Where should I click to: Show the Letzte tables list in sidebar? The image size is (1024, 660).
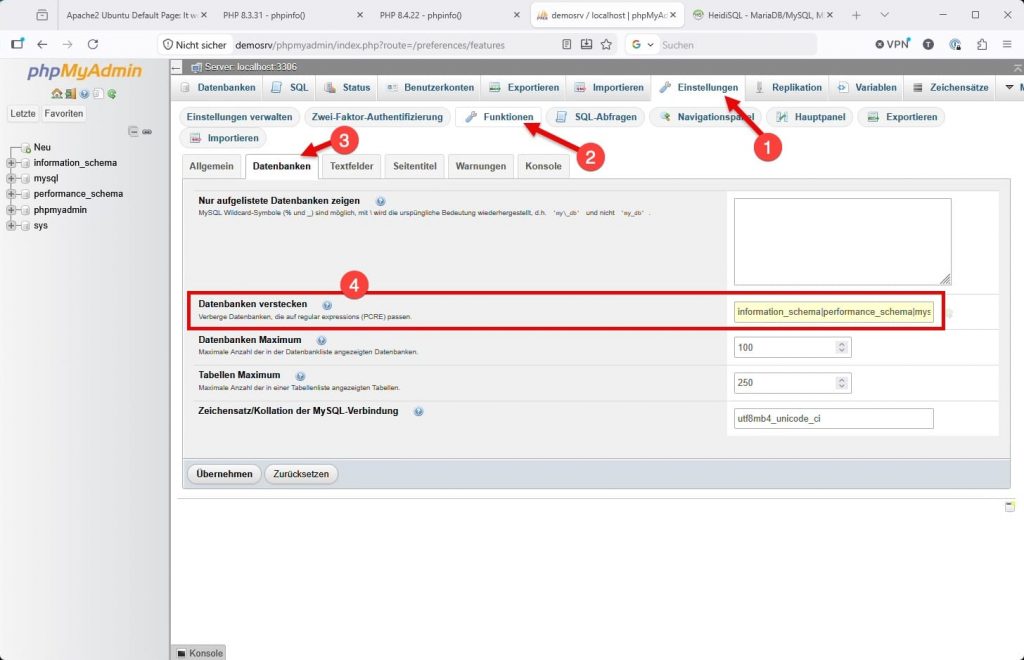click(23, 114)
